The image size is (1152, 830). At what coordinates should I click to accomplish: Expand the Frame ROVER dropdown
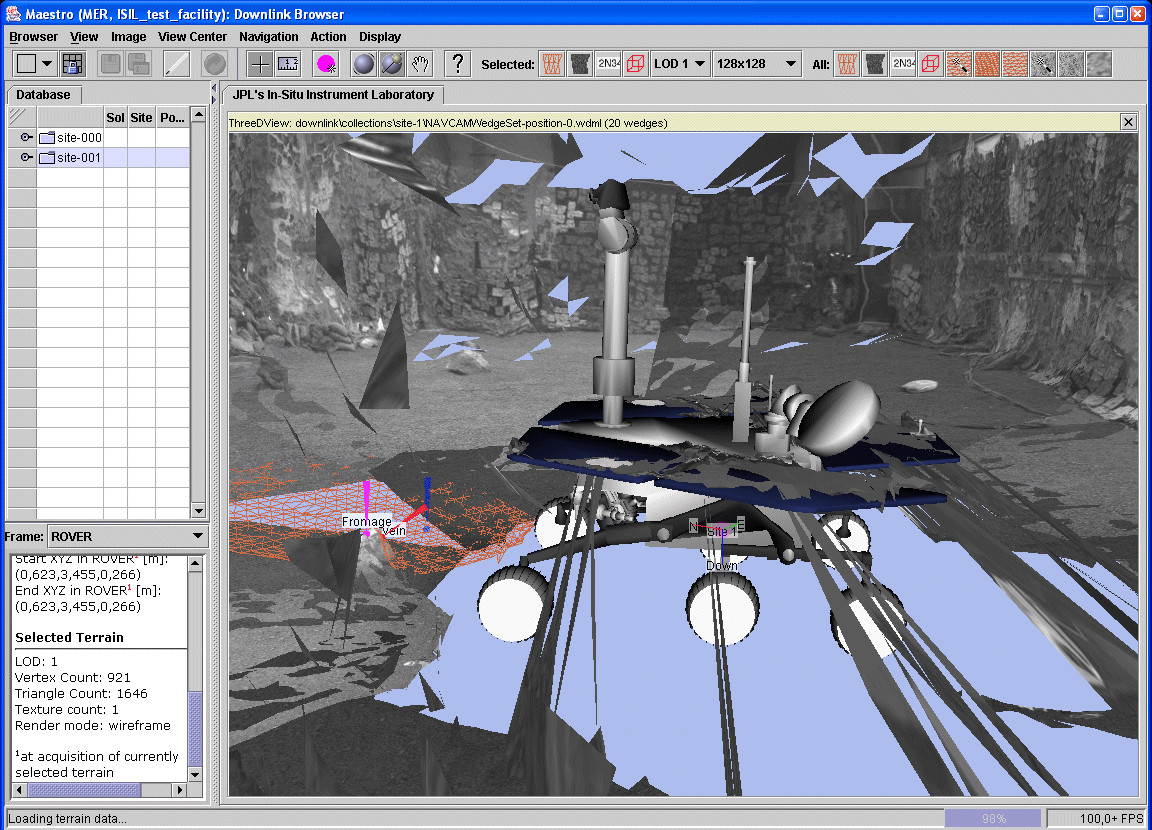(x=127, y=537)
